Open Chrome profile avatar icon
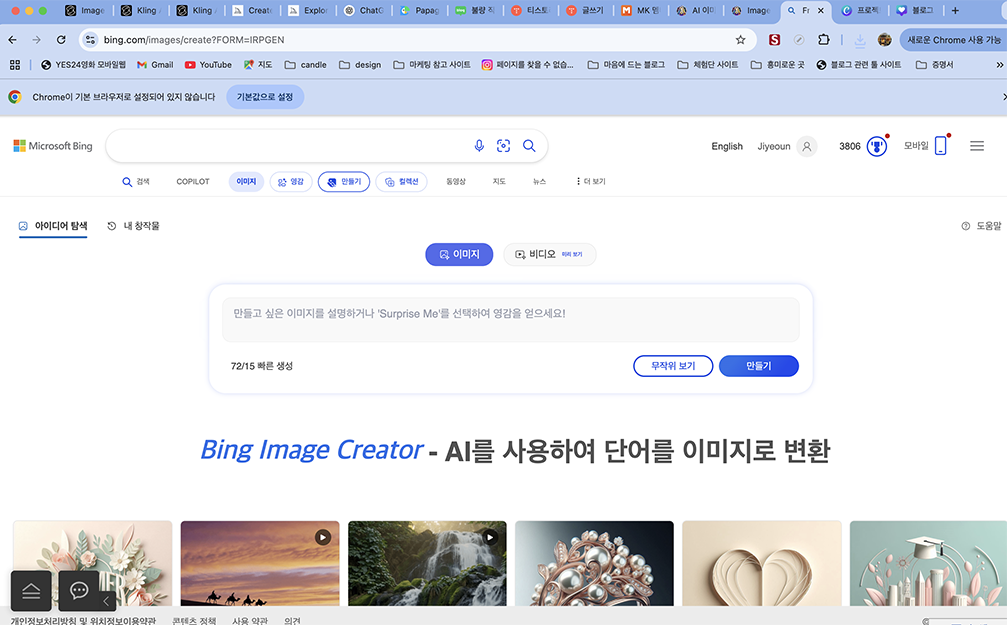This screenshot has height=625, width=1007. coord(884,40)
